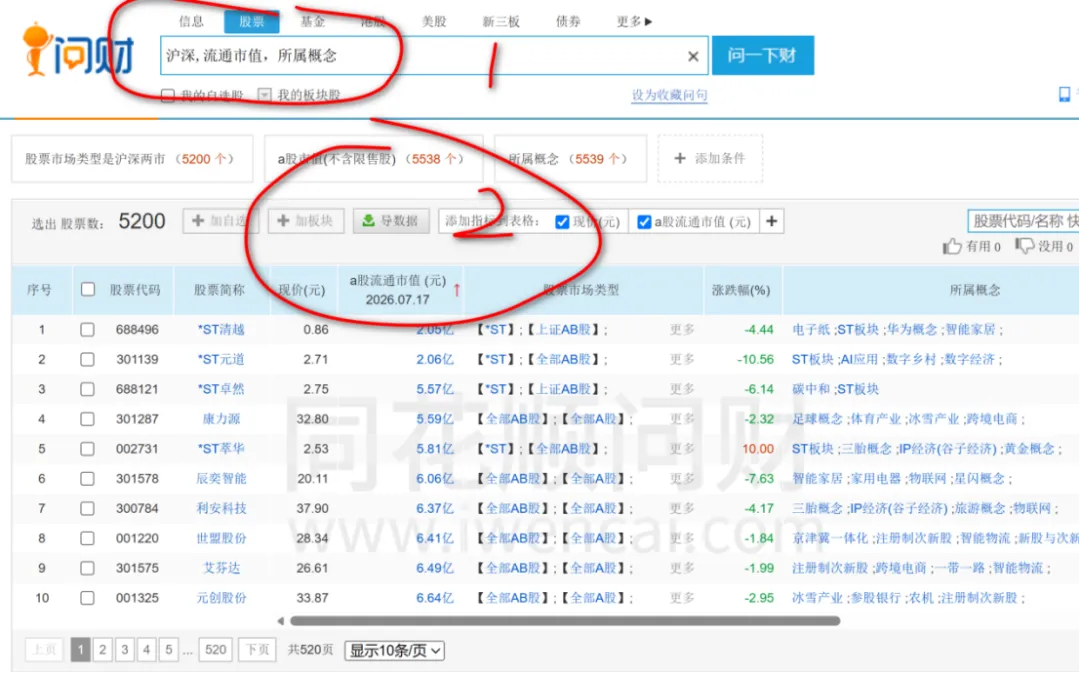Toggle select-all checkbox in table header
Viewport: 1080px width, 673px height.
point(87,289)
